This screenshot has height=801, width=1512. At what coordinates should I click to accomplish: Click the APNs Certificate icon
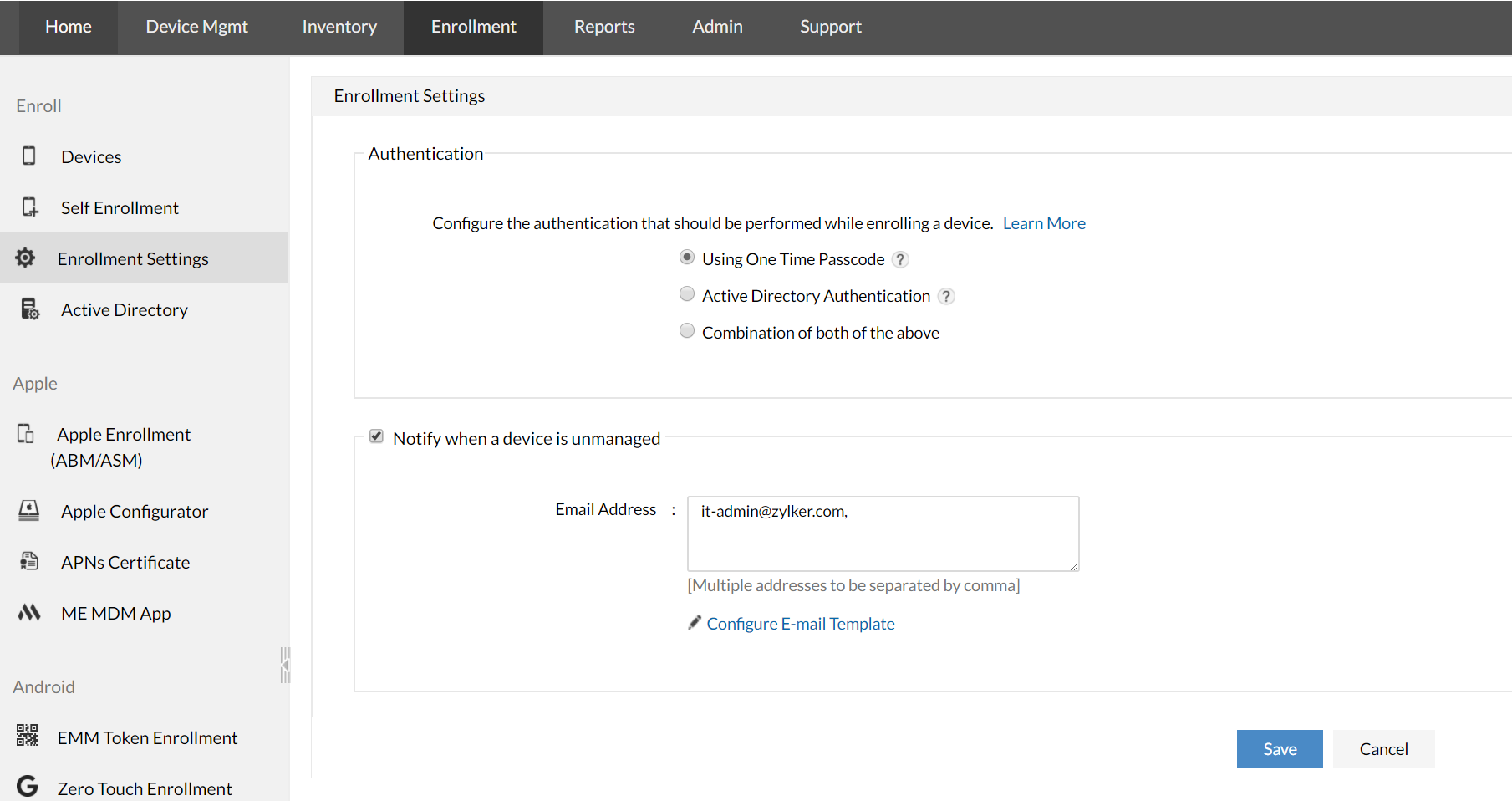click(x=29, y=562)
